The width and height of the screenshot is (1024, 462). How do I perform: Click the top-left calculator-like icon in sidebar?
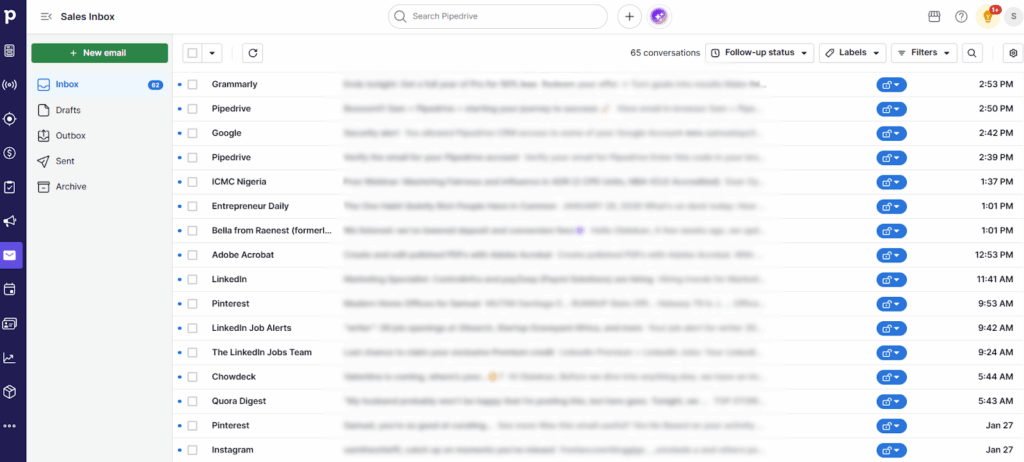click(10, 50)
